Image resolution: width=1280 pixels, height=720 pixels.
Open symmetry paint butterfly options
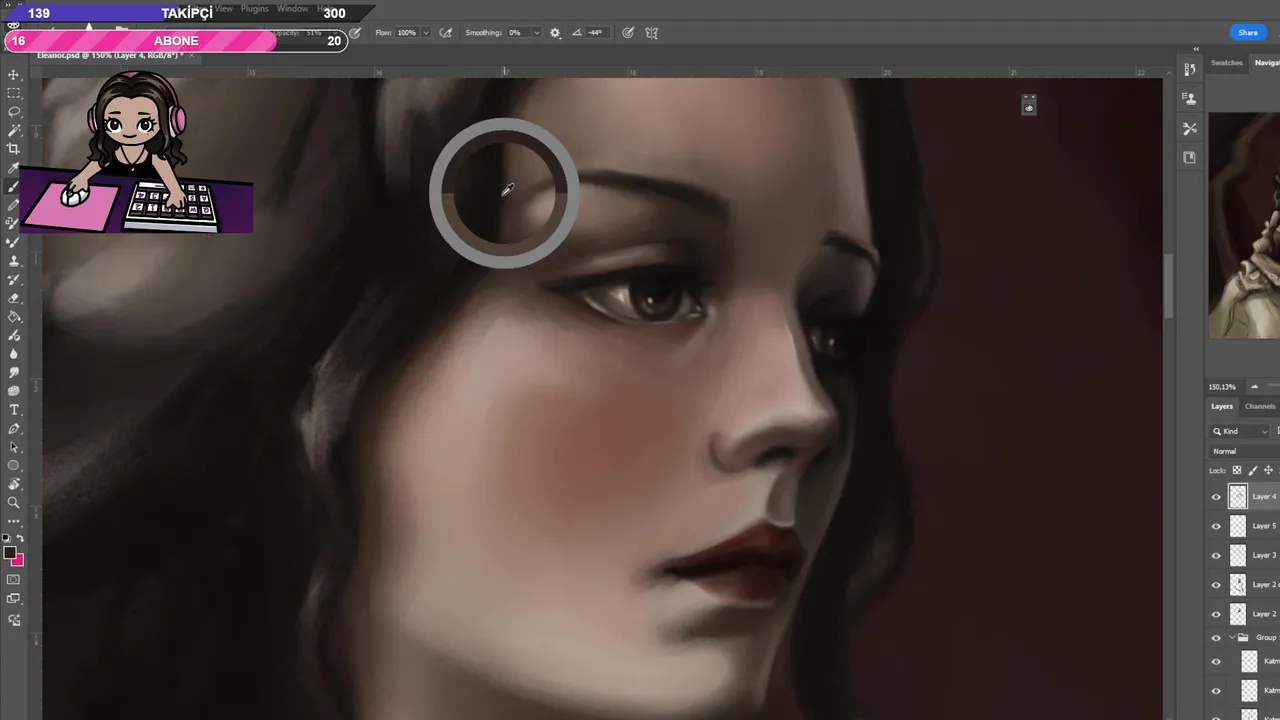pyautogui.click(x=652, y=33)
